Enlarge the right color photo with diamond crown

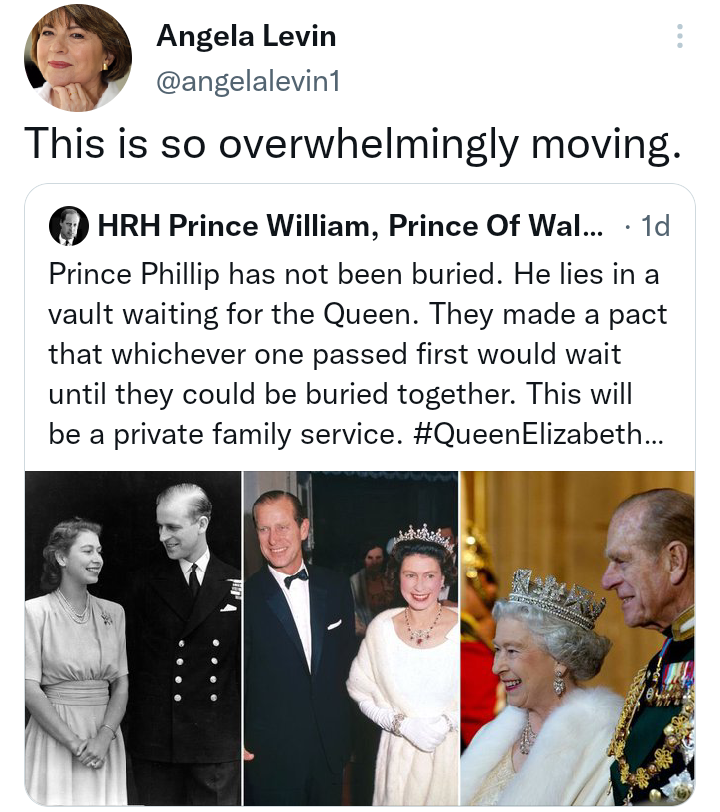click(x=578, y=638)
